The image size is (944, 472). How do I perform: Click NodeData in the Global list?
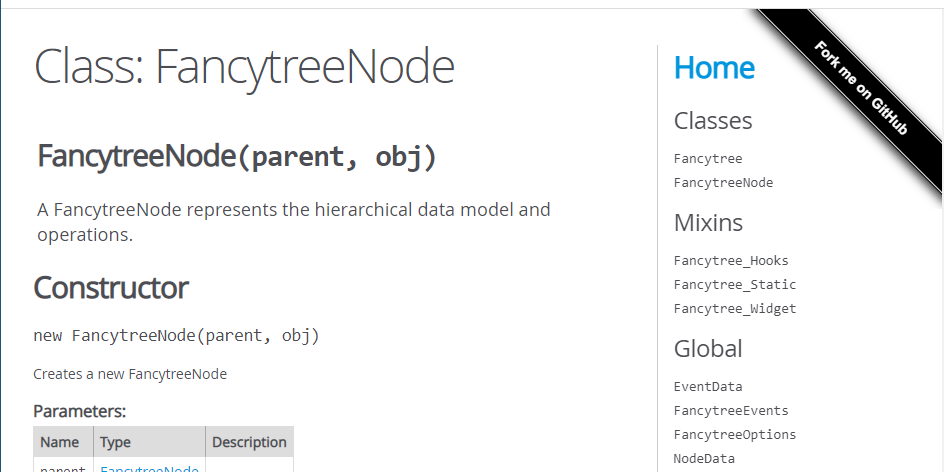click(704, 458)
